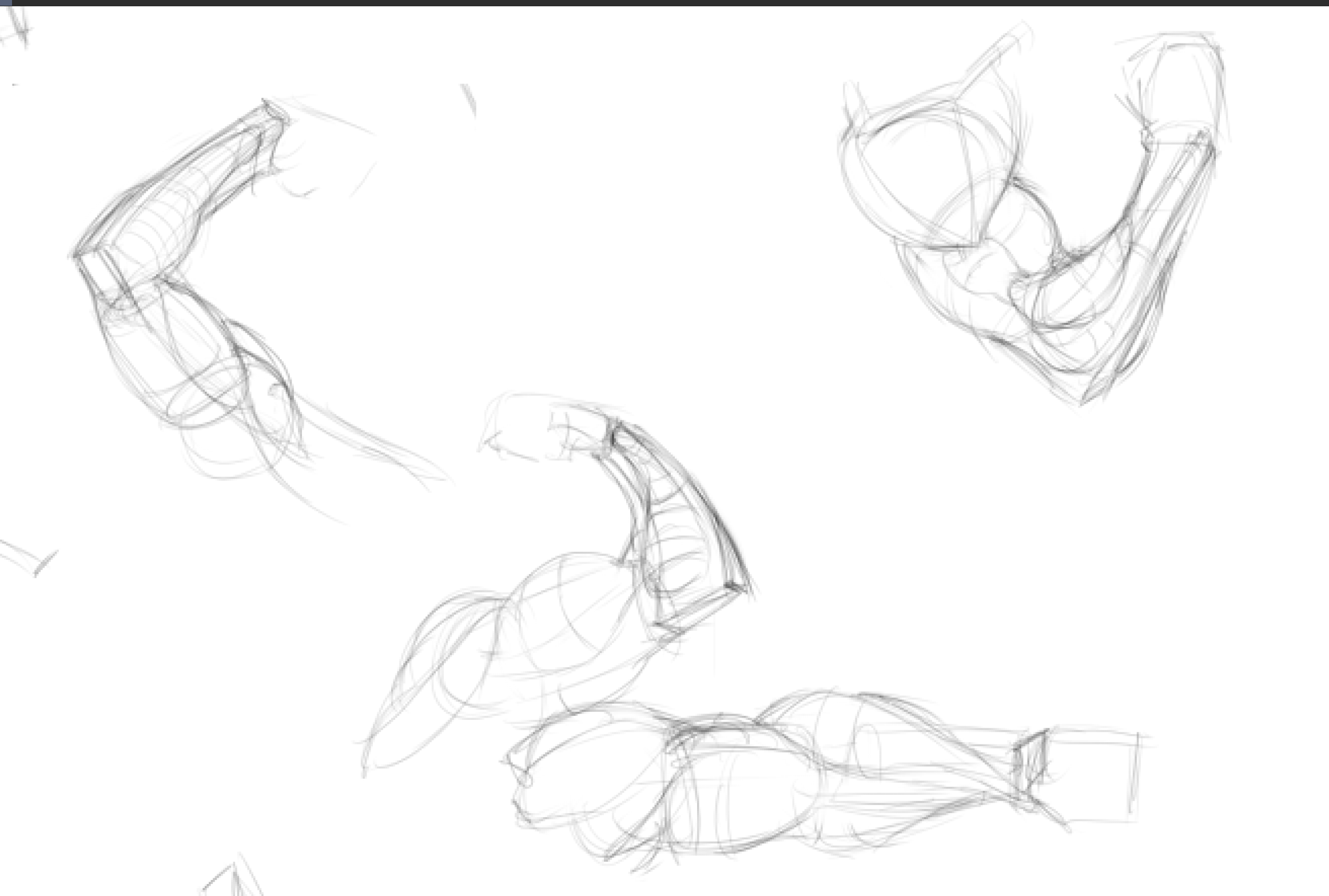Click the forearm plane of top-right arm sketch
Screen dimensions: 1329x896
coord(1149,257)
